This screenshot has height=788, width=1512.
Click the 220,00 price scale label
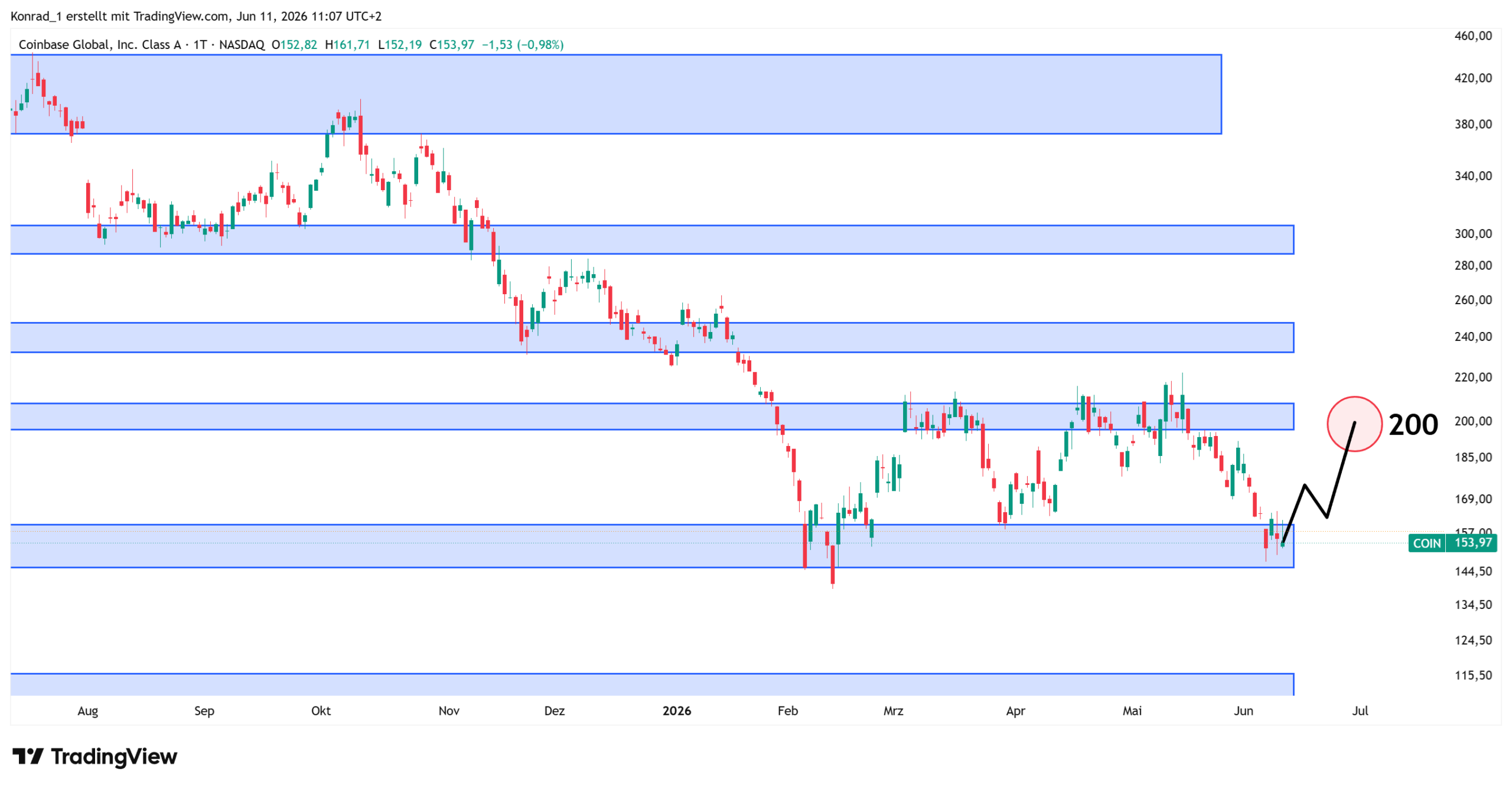tap(1473, 377)
